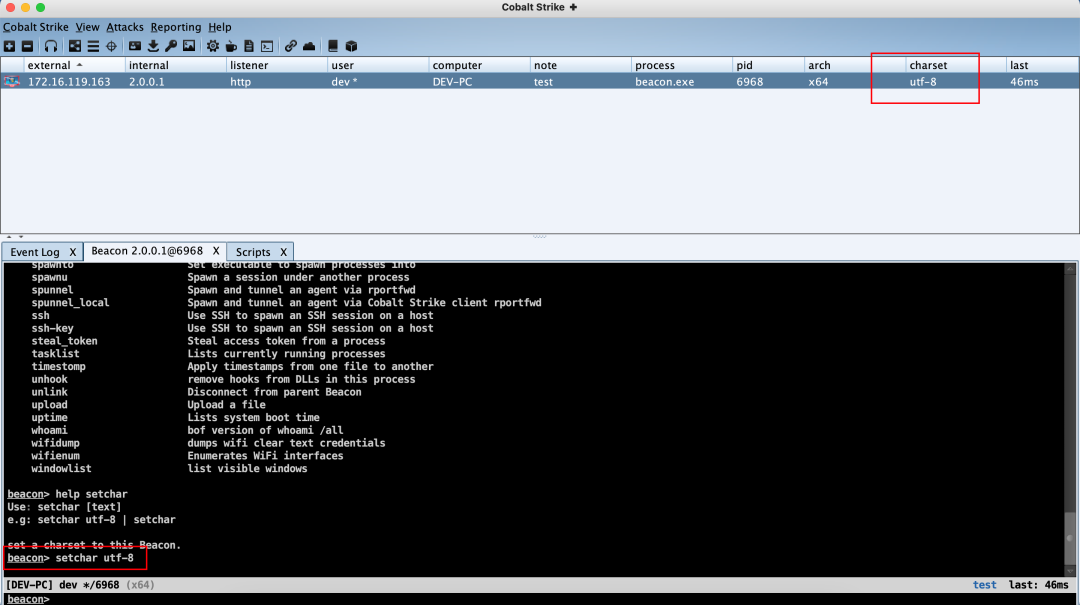
Task: Switch to the Event Log tab
Action: (35, 252)
